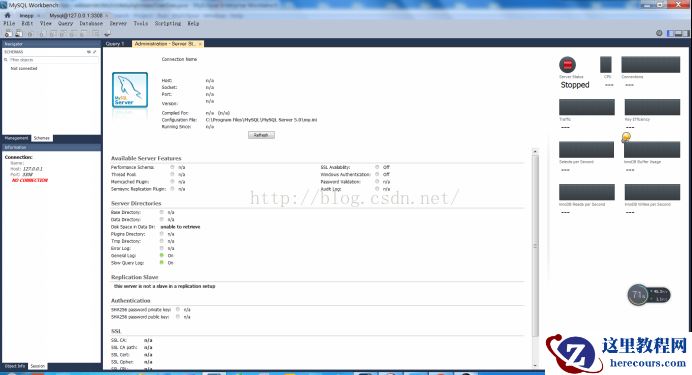This screenshot has height=375, width=692.
Task: Switch to the Query 1 tab
Action: pyautogui.click(x=115, y=44)
